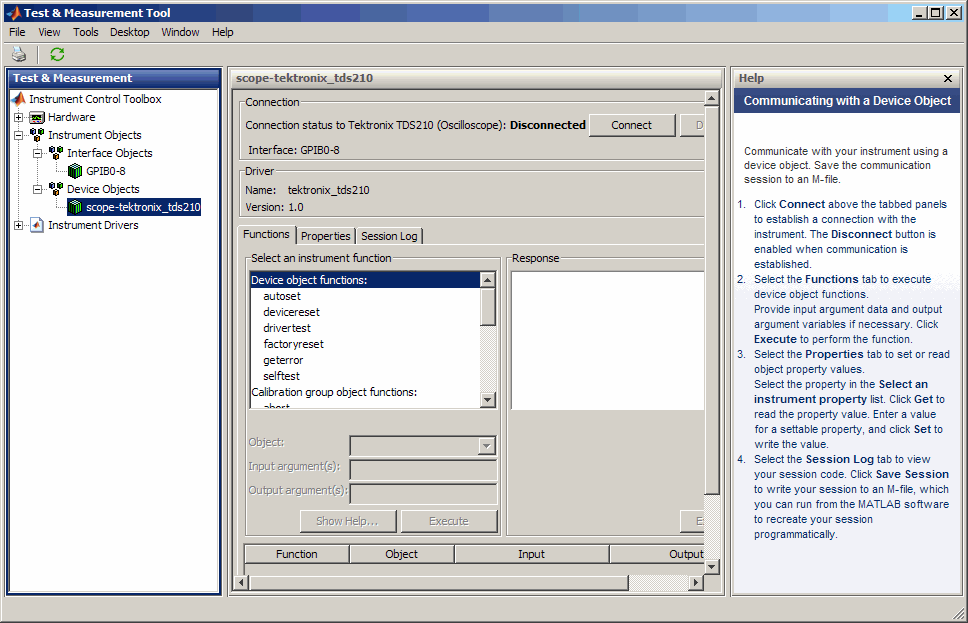
Task: Select selftest from the function list
Action: 281,376
